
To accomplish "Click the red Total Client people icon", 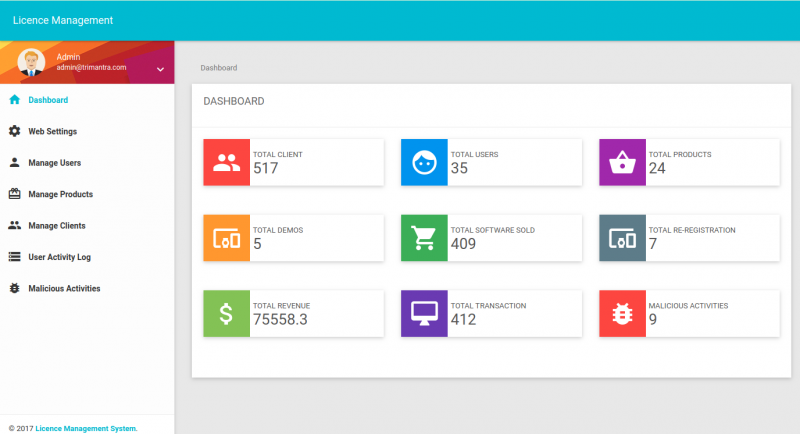I will click(226, 162).
